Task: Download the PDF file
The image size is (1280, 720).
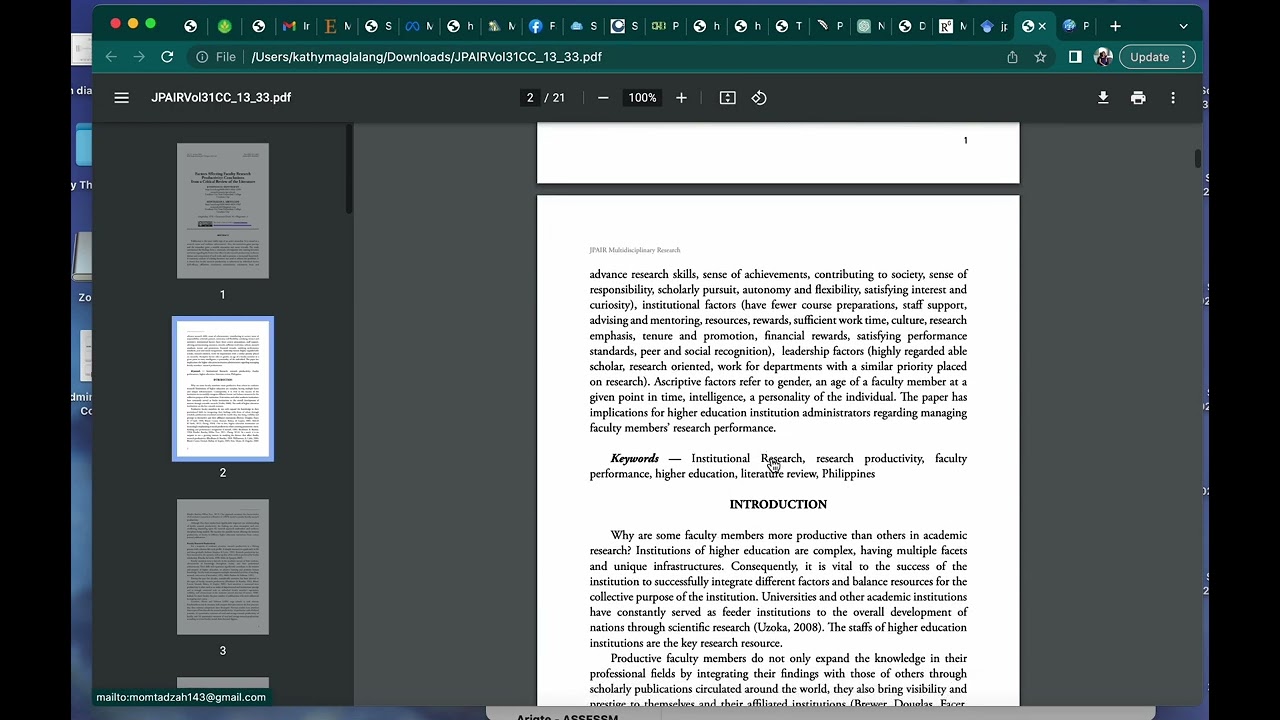Action: (x=1103, y=98)
